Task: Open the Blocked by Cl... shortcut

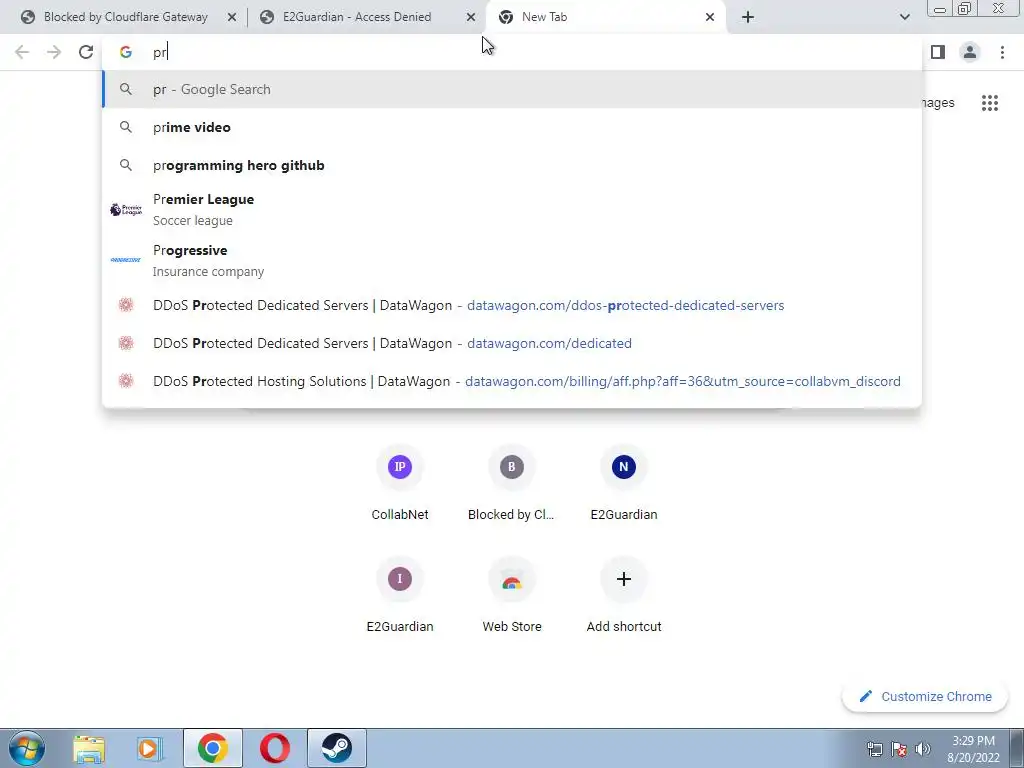Action: (511, 483)
